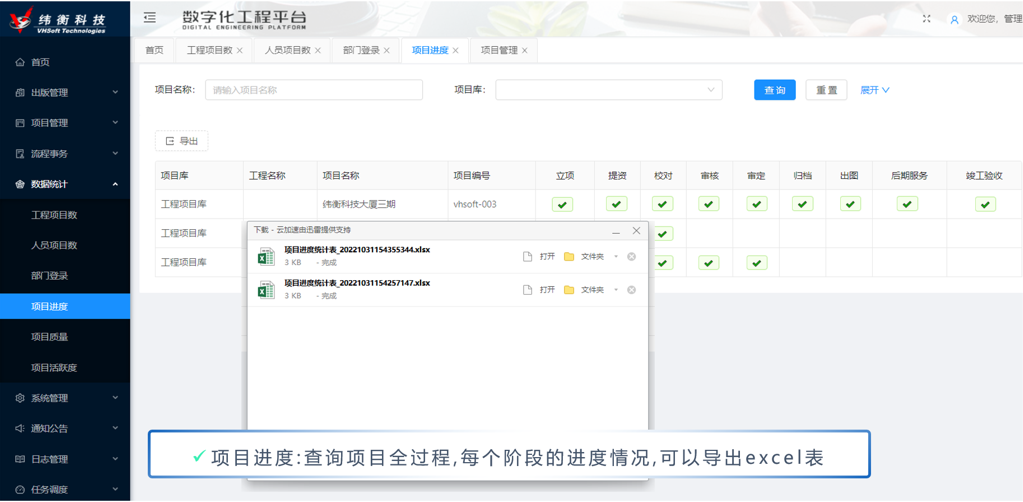The height and width of the screenshot is (502, 1023).
Task: Click the Excel icon of first downloaded file
Action: coord(266,257)
